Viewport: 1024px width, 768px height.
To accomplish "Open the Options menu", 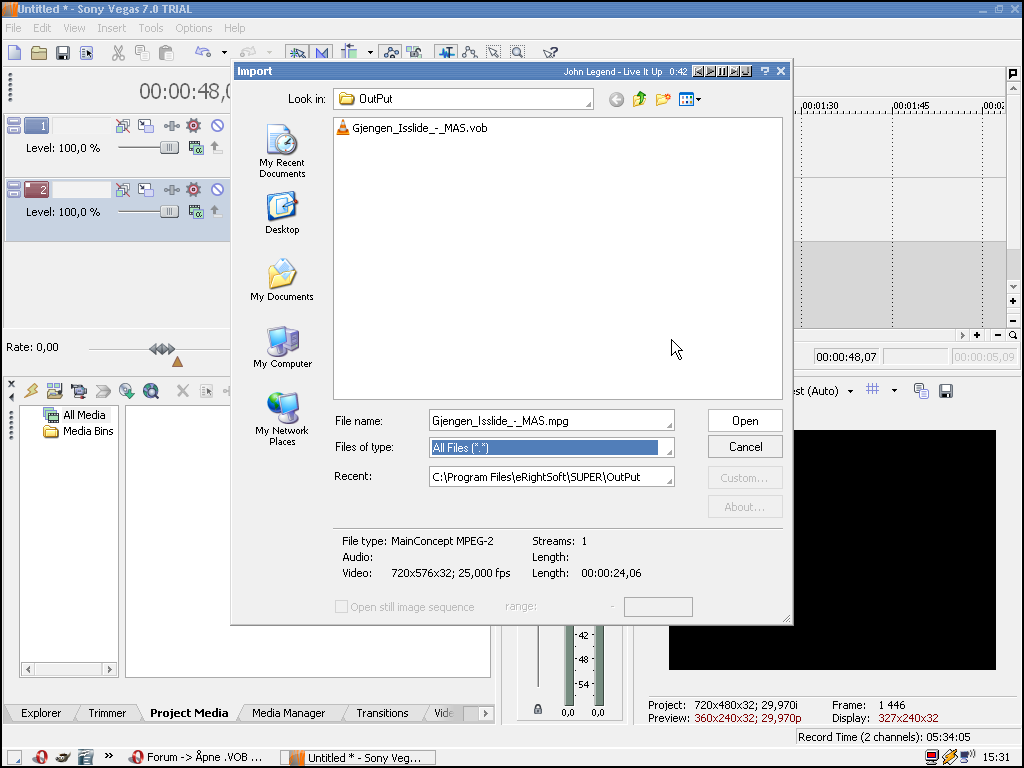I will pos(193,28).
